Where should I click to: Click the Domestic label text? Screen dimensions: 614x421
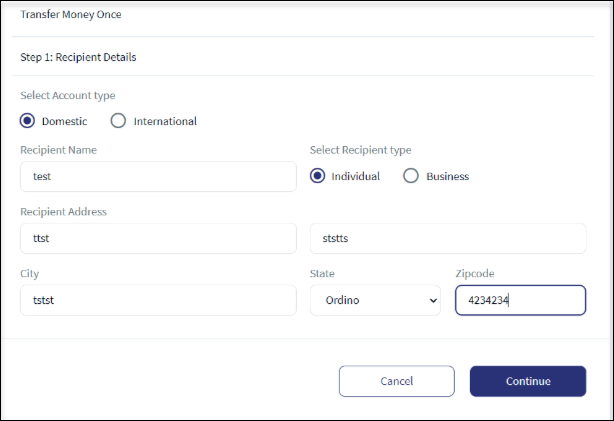64,121
